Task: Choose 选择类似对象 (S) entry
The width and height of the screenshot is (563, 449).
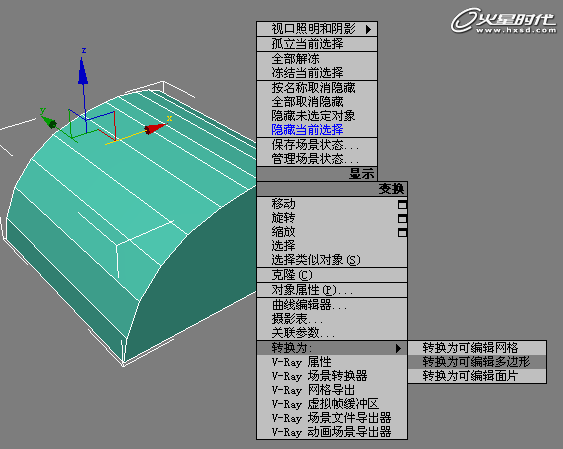Action: (x=332, y=260)
